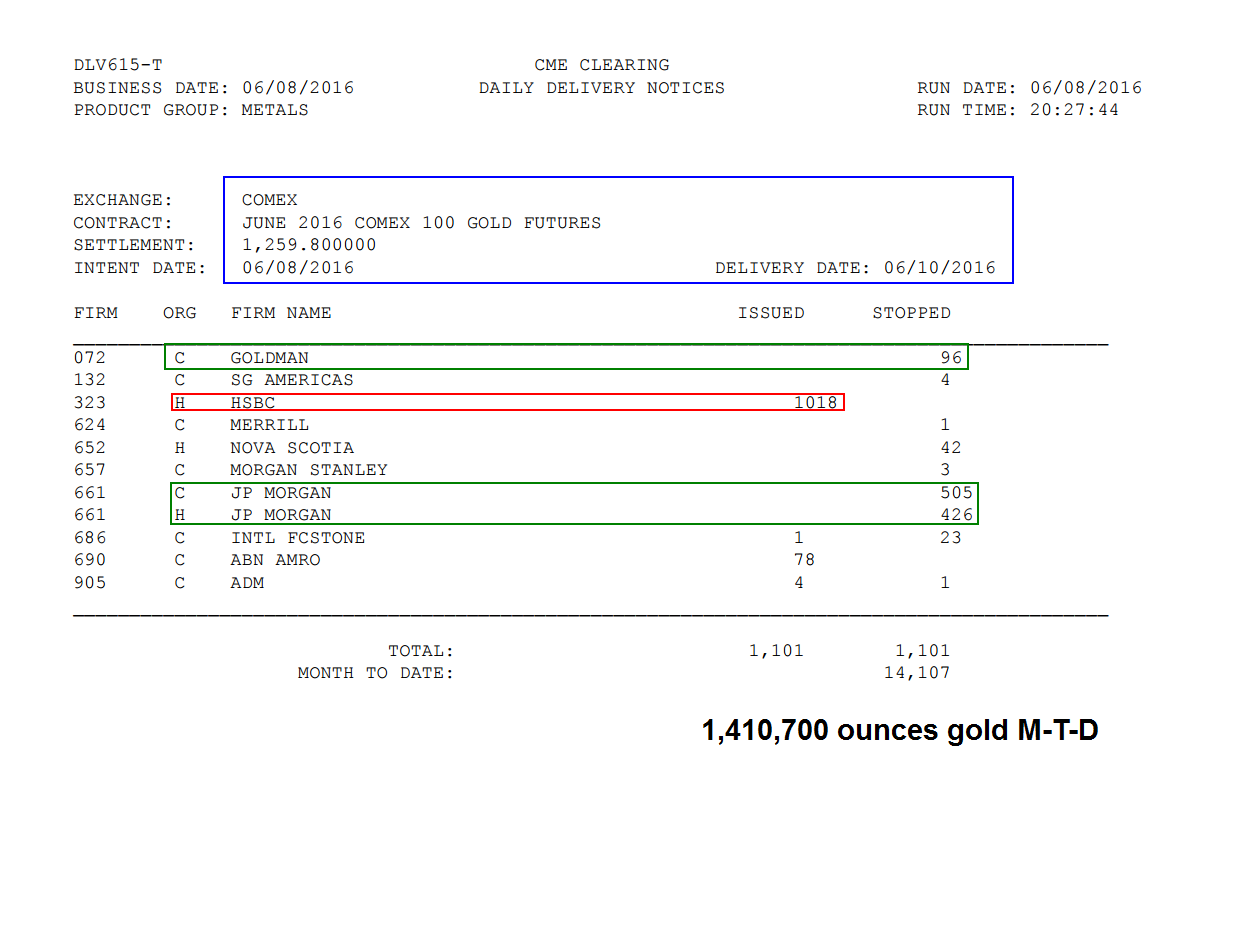Click month-to-date value 14,107
1260x926 pixels.
tap(917, 673)
